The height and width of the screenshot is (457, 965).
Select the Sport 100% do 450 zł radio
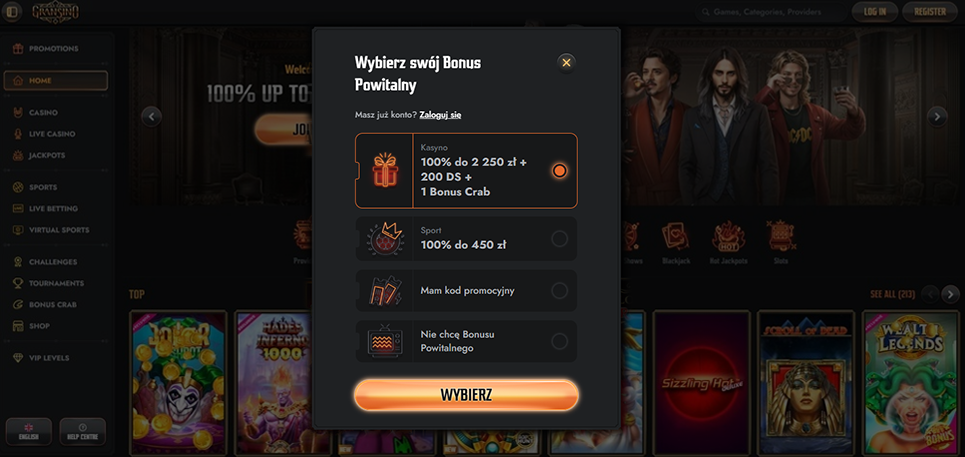coord(559,239)
